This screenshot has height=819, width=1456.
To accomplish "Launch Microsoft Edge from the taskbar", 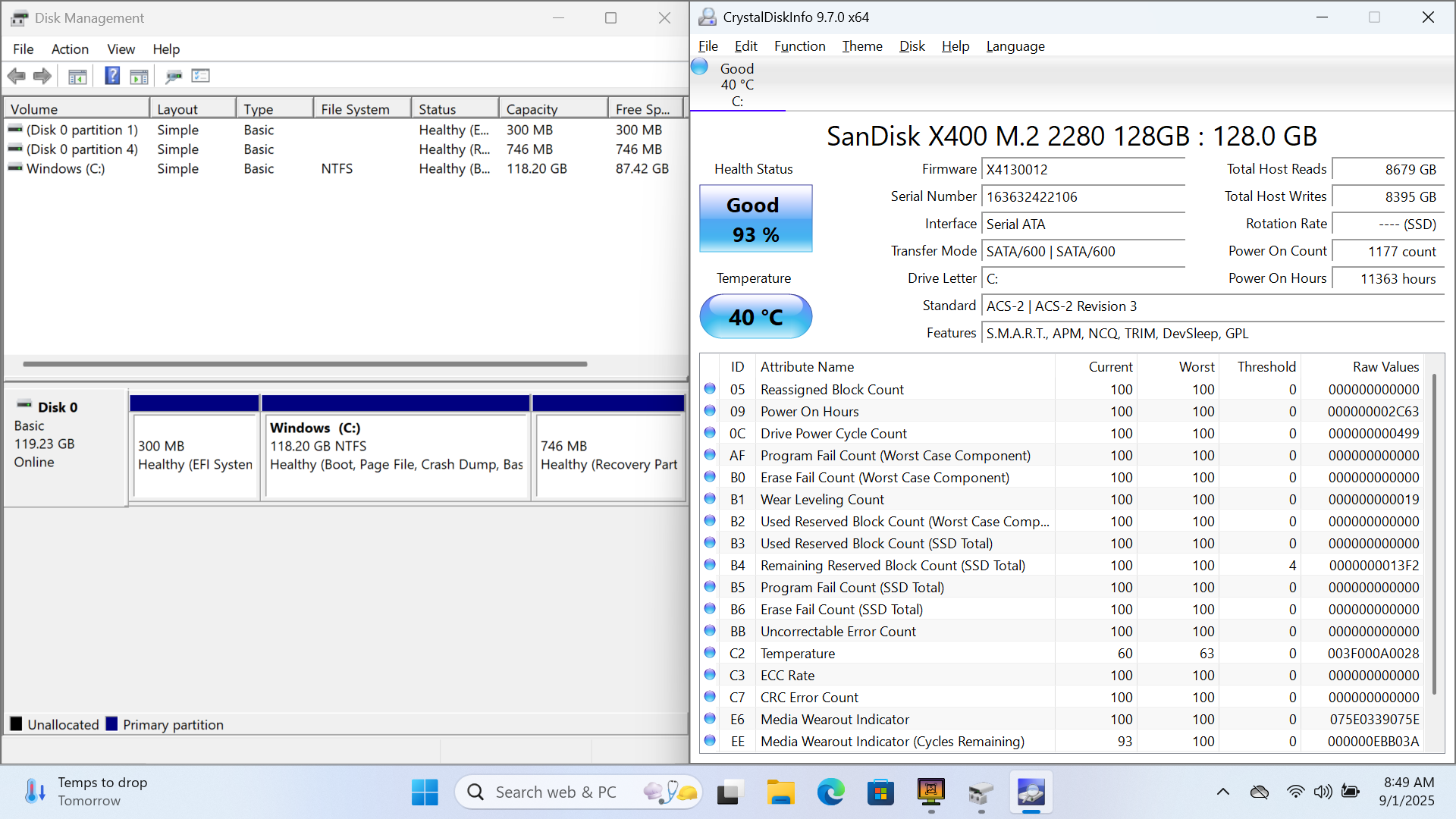I will tap(830, 792).
